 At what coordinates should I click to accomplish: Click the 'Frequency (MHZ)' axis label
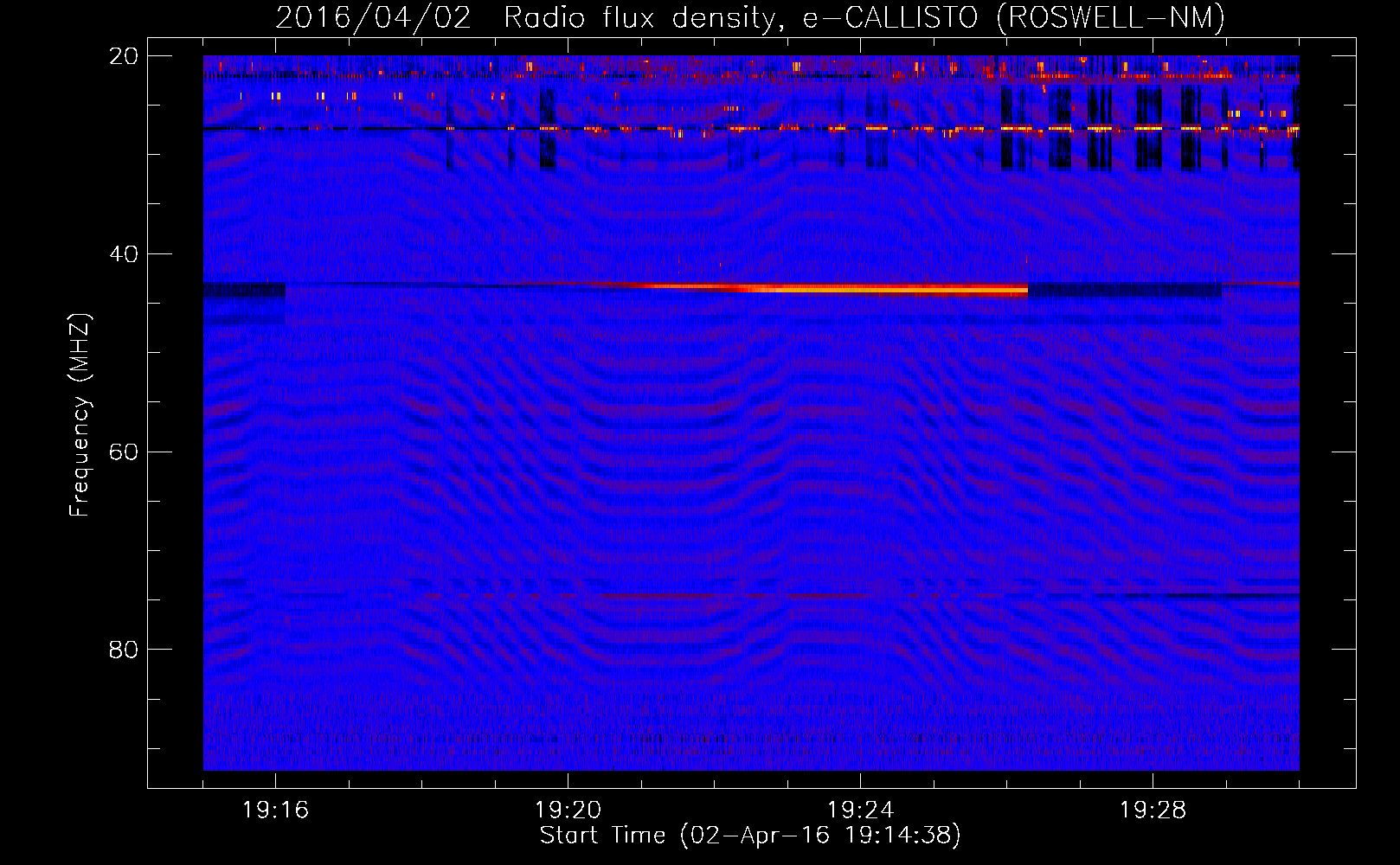point(79,415)
